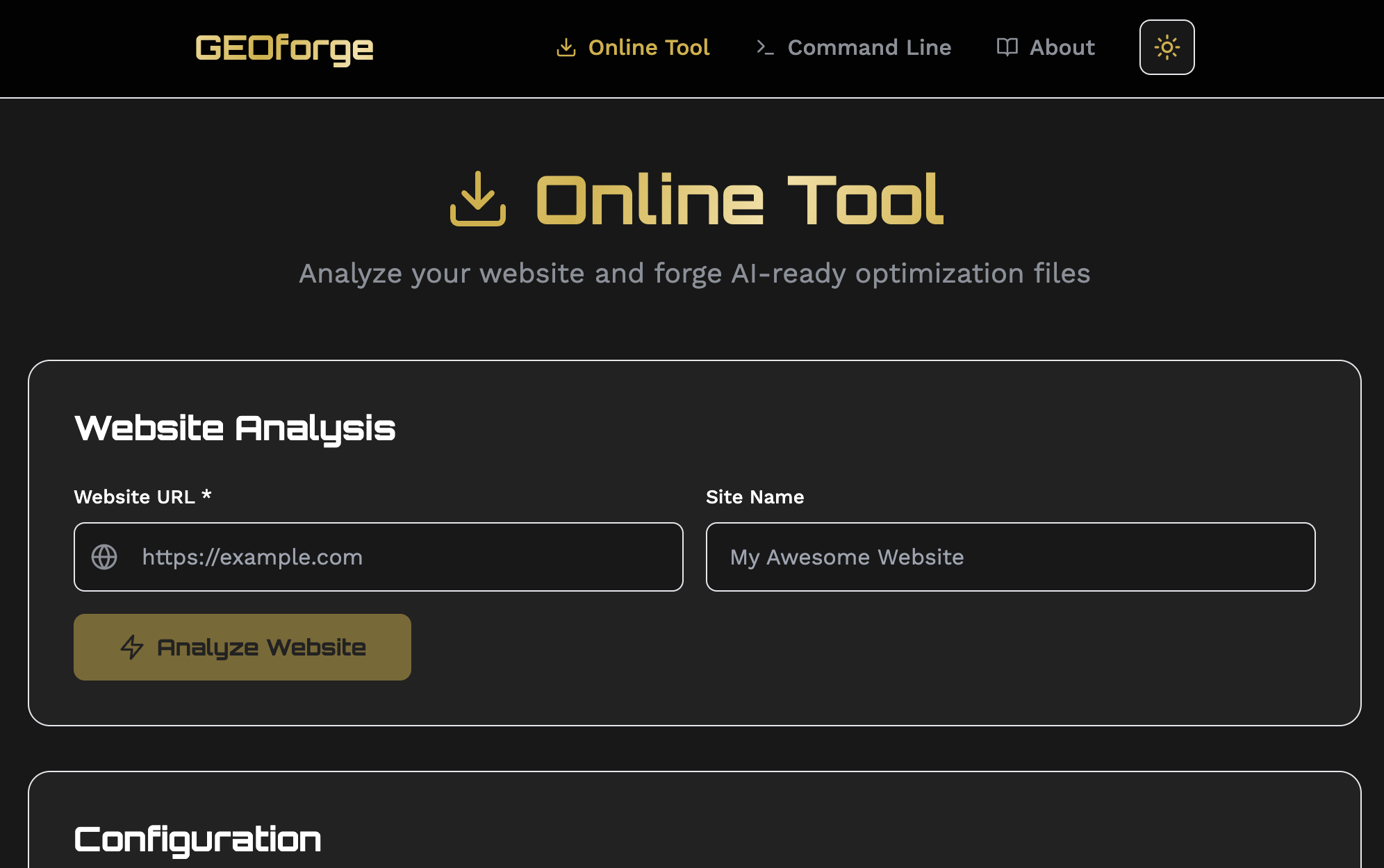This screenshot has width=1384, height=868.
Task: Click the Site Name label
Action: point(755,497)
